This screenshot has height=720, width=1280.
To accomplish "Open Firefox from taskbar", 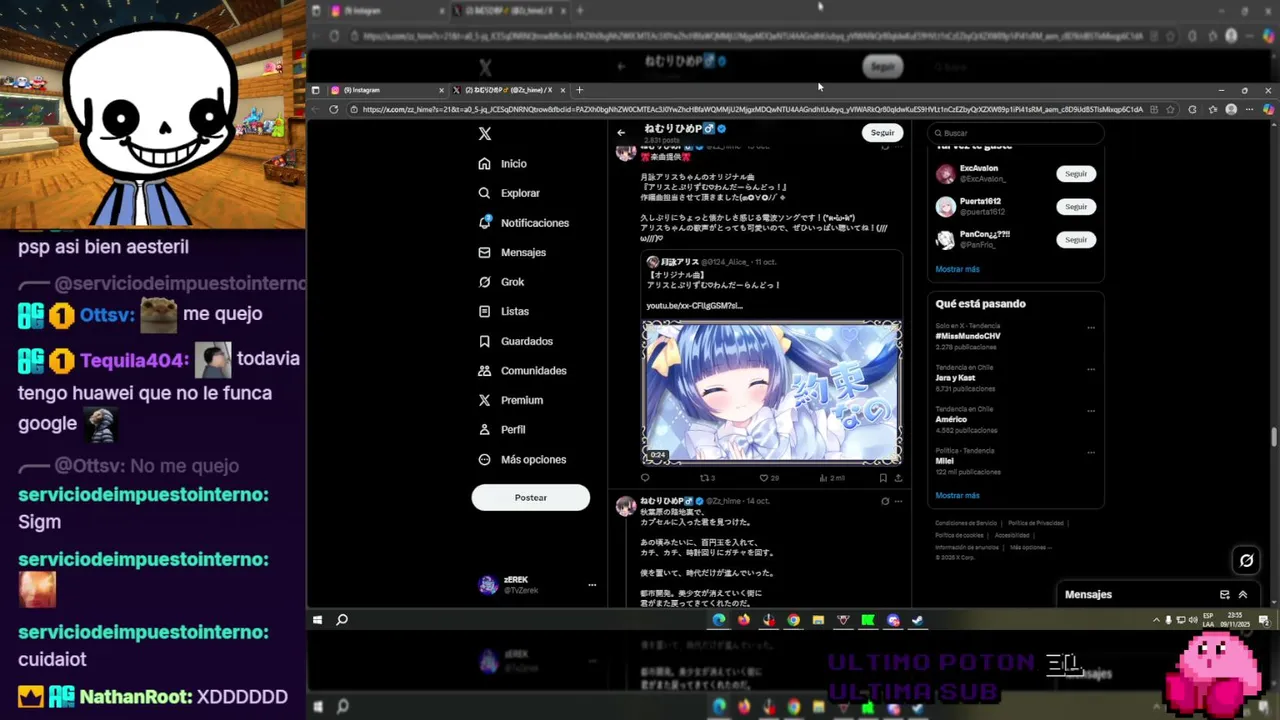I will tap(744, 620).
